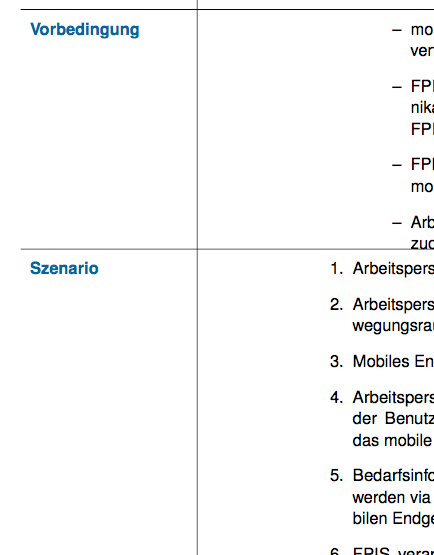Click the blue "Szenario" heading

(x=64, y=268)
